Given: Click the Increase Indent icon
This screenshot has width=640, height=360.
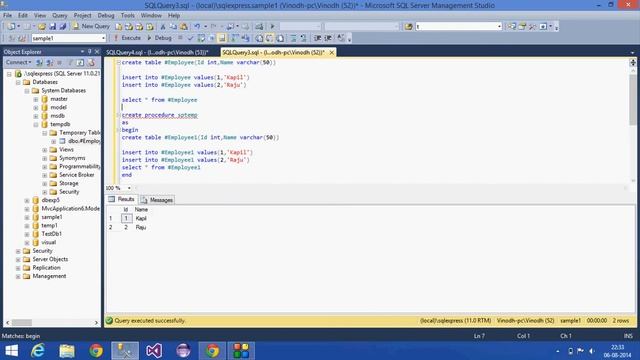Looking at the screenshot, I should click(328, 38).
